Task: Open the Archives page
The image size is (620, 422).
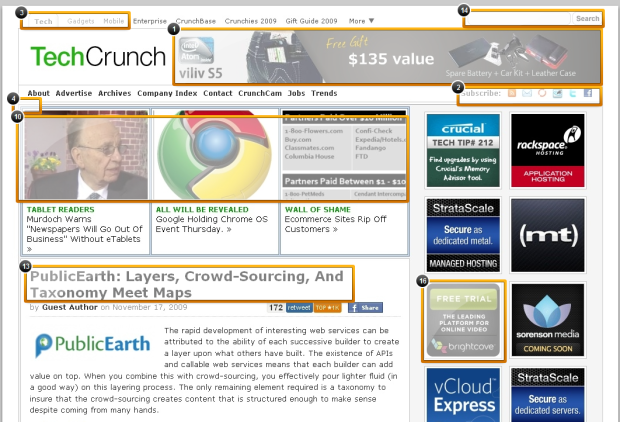Action: pos(115,93)
